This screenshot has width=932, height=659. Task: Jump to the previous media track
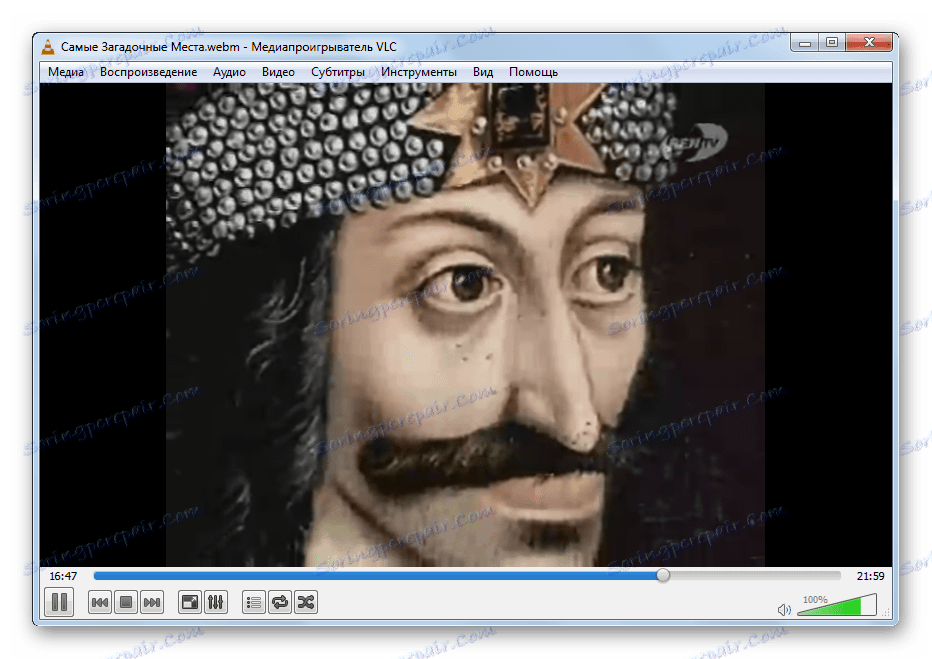coord(100,603)
